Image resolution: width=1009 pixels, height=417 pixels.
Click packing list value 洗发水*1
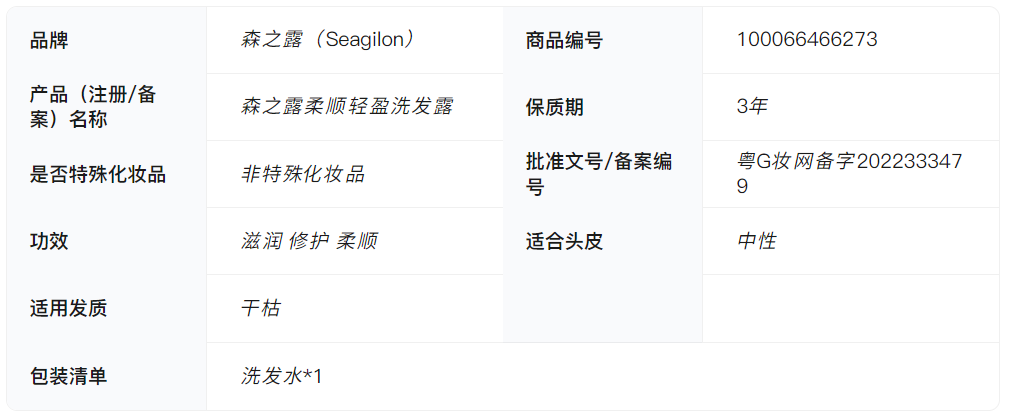coord(281,376)
